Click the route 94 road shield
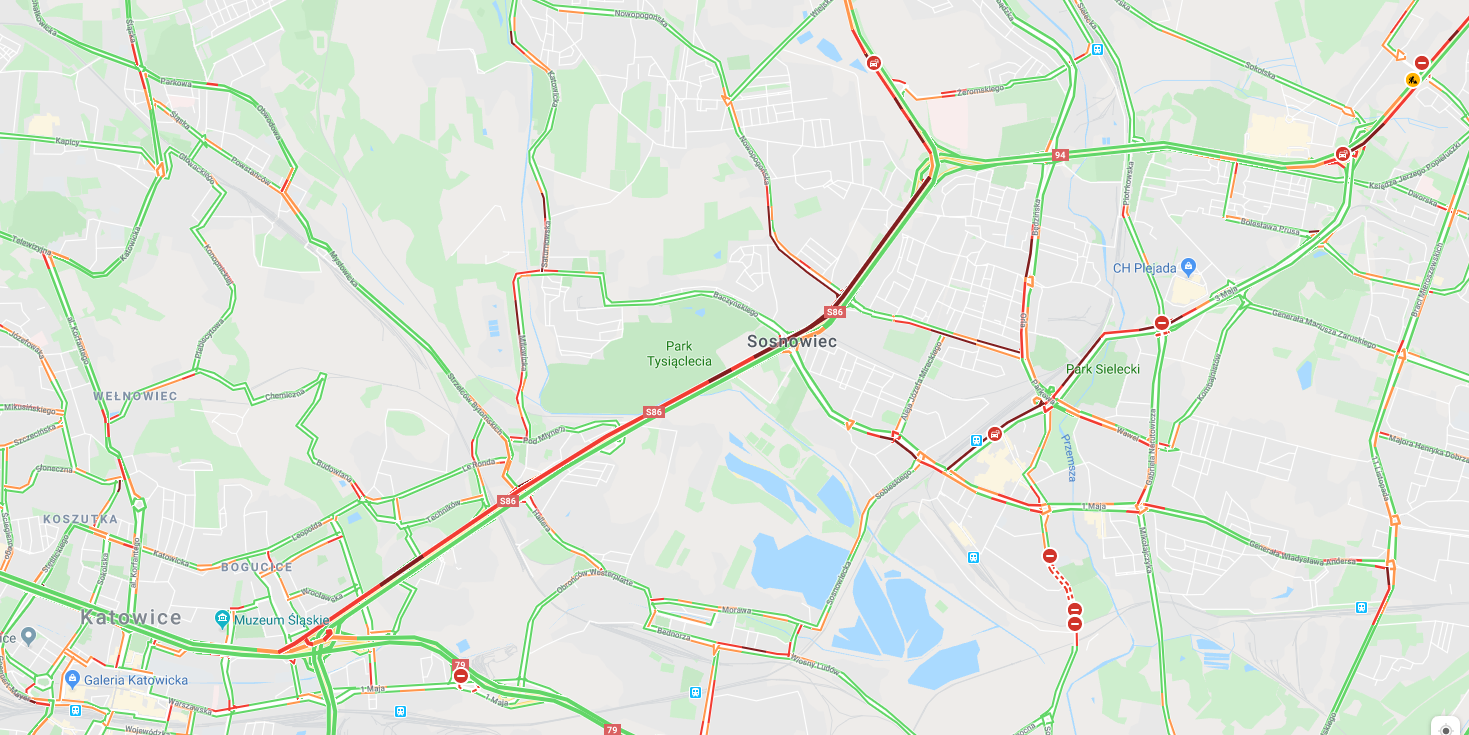 pyautogui.click(x=1060, y=156)
